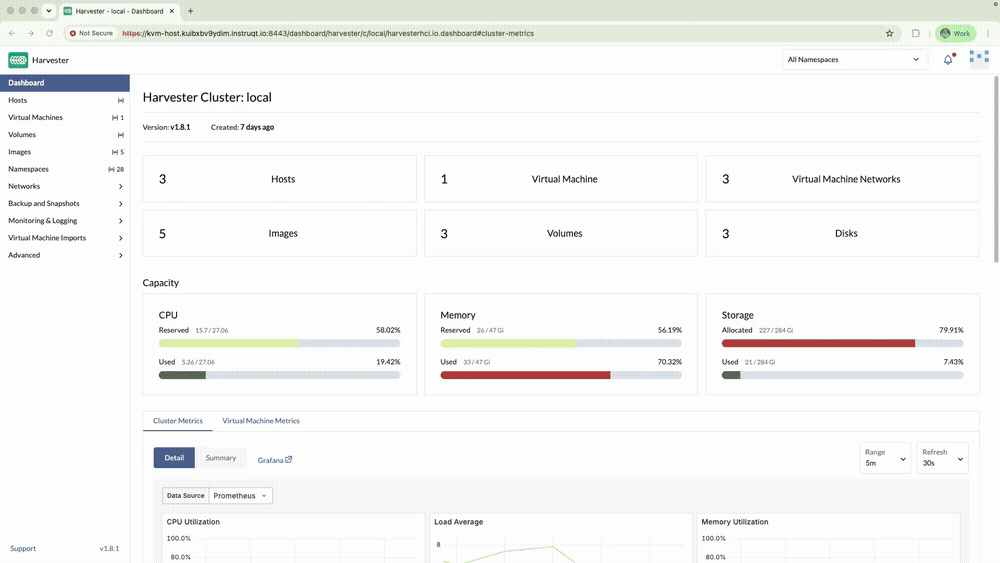Click the Harvester logo icon

pos(18,60)
